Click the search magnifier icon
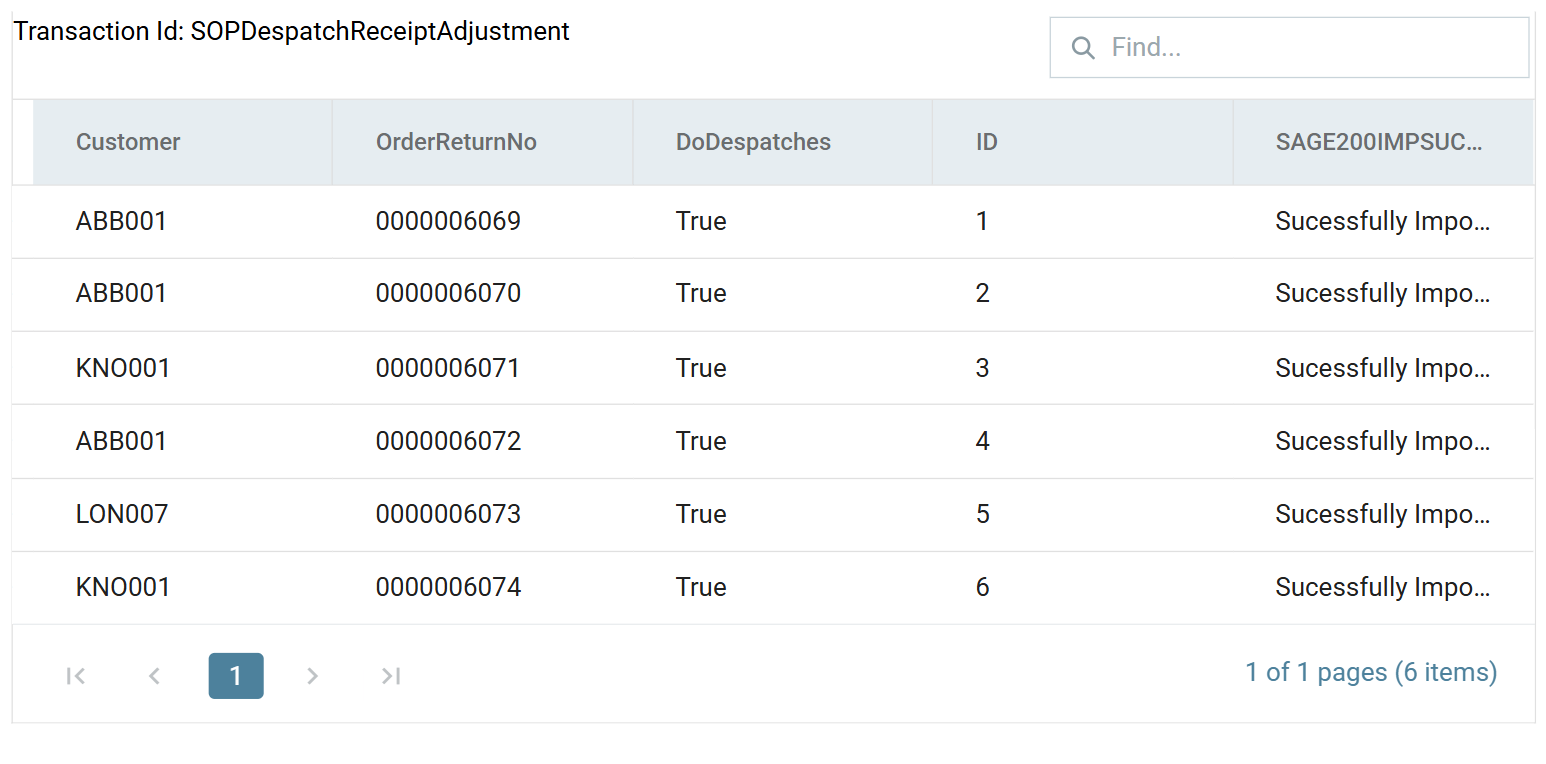The width and height of the screenshot is (1546, 764). tap(1082, 48)
